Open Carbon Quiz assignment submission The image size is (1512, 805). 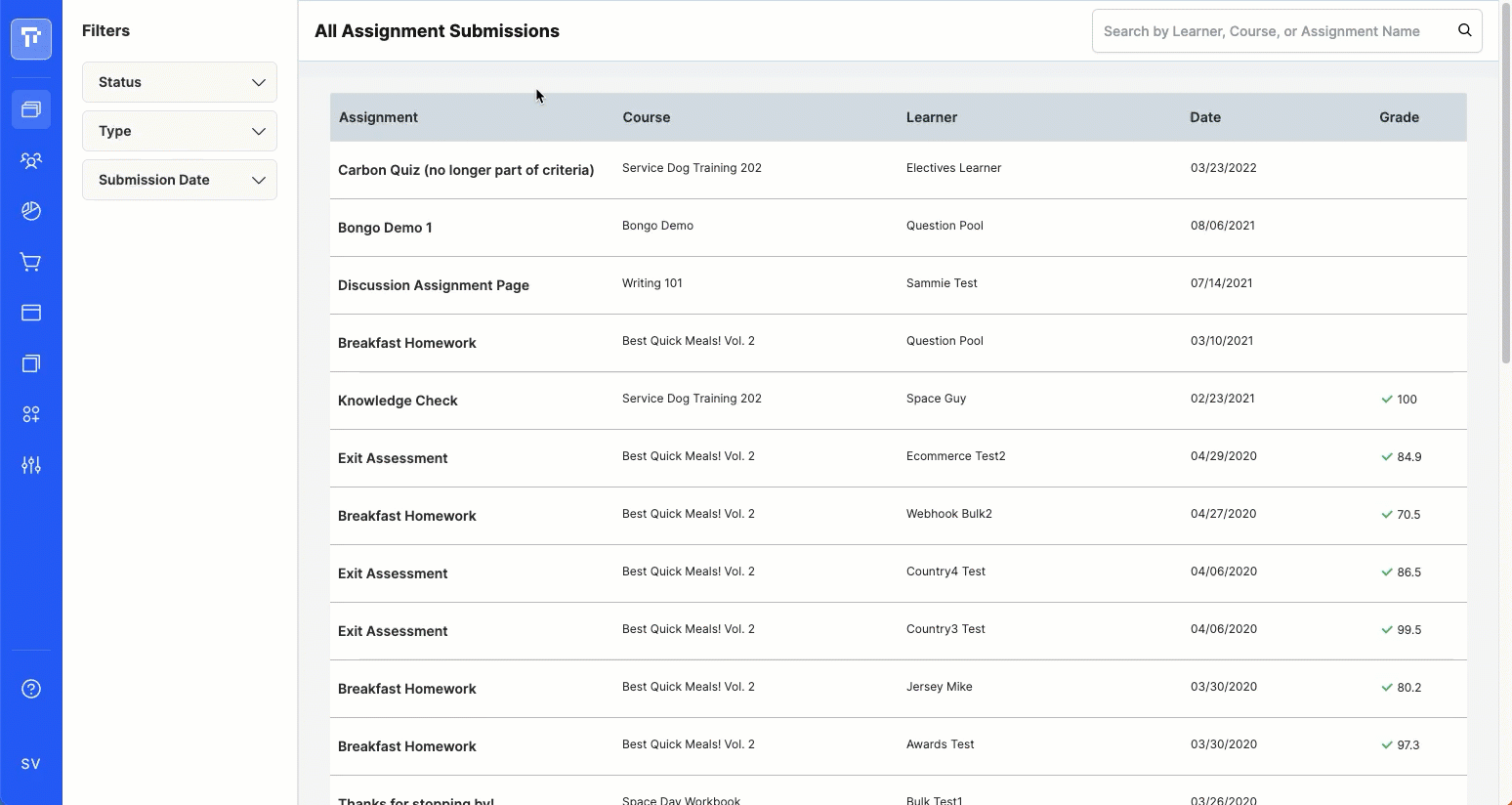coord(465,170)
